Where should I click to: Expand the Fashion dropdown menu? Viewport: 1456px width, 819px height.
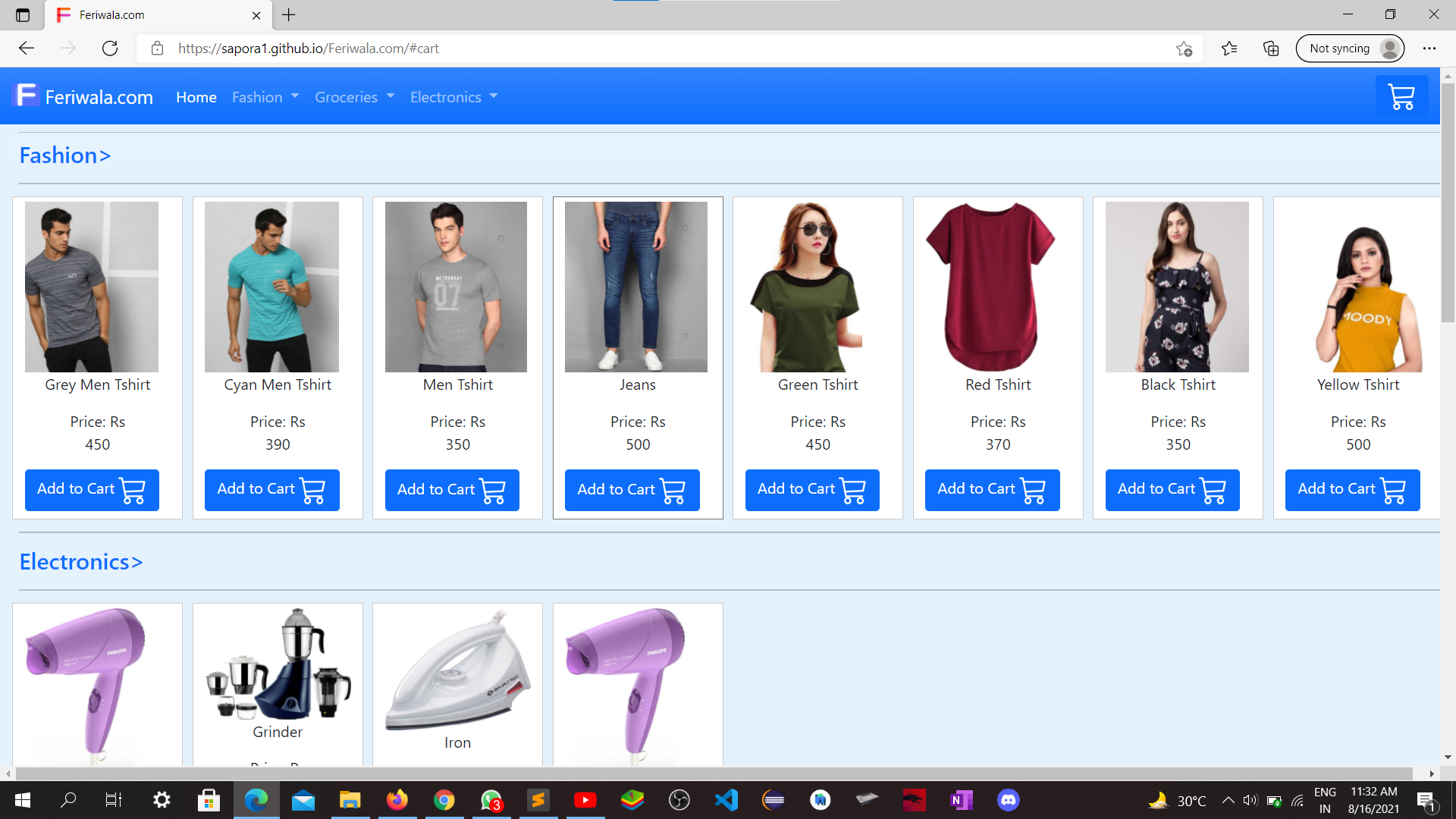265,97
